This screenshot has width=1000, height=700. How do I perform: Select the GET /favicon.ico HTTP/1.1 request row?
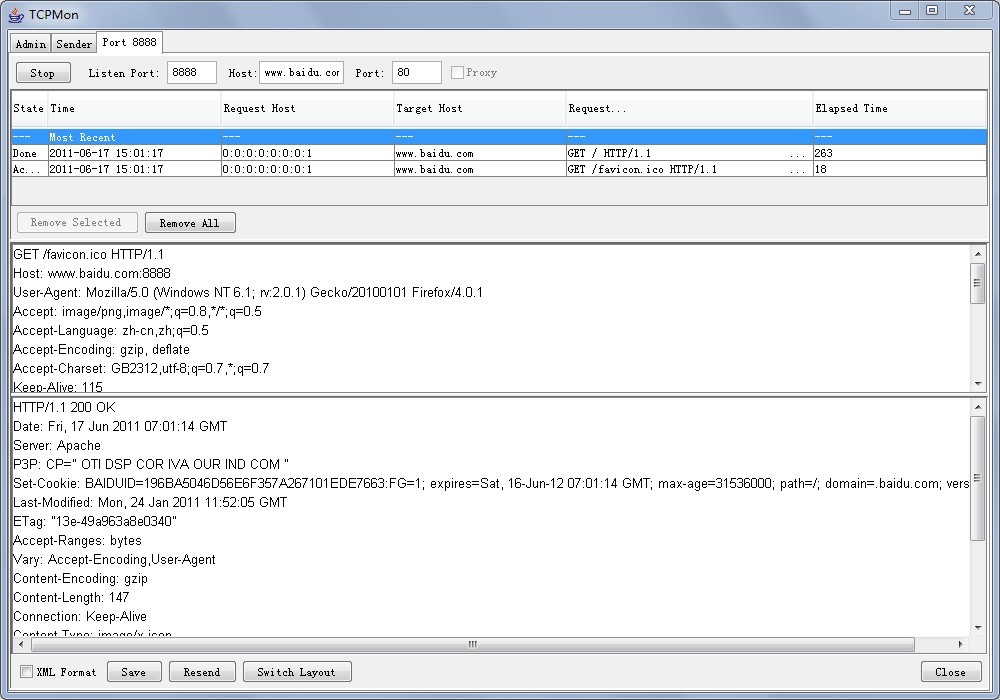point(499,169)
